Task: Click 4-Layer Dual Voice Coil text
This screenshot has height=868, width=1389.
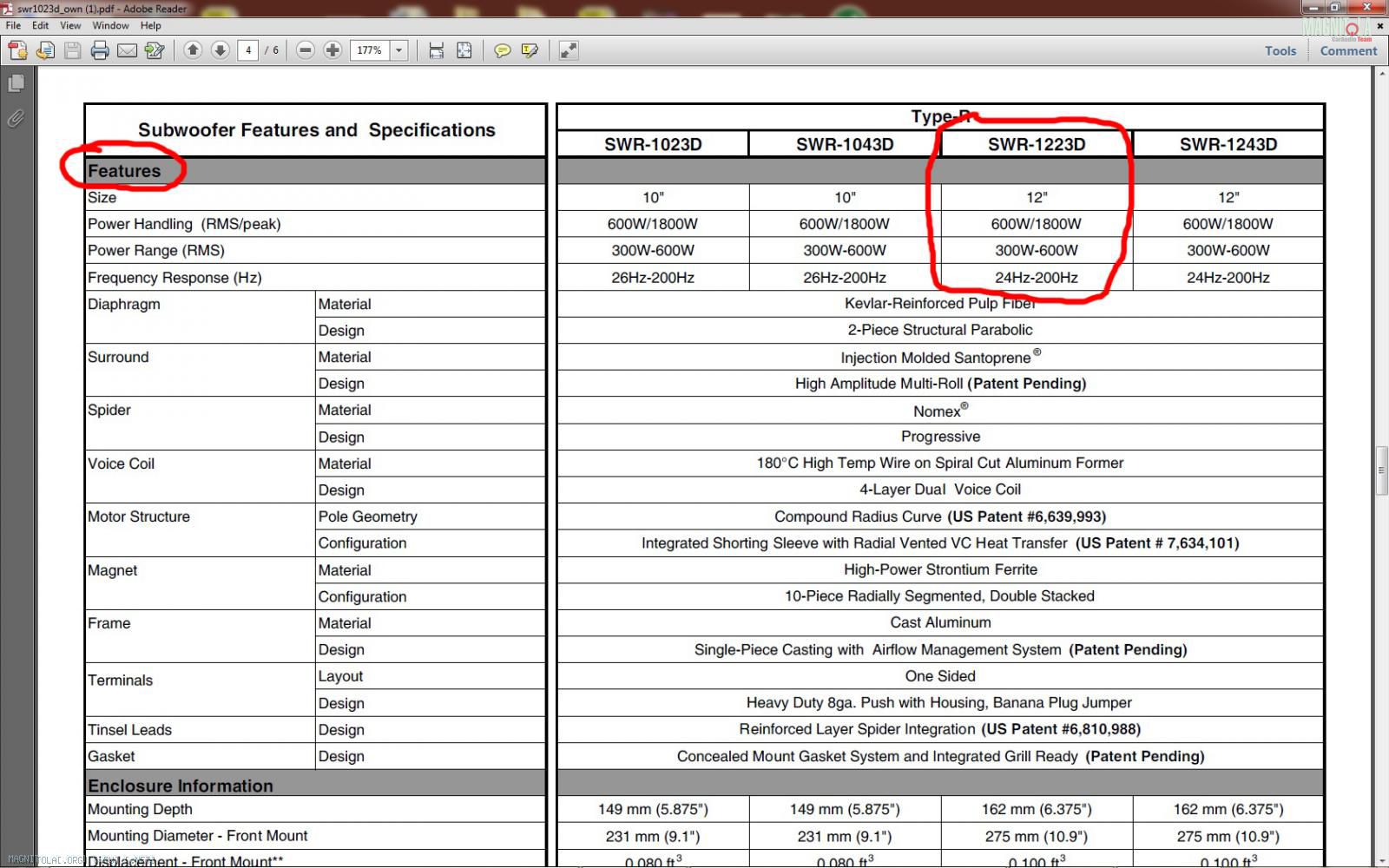Action: point(940,490)
